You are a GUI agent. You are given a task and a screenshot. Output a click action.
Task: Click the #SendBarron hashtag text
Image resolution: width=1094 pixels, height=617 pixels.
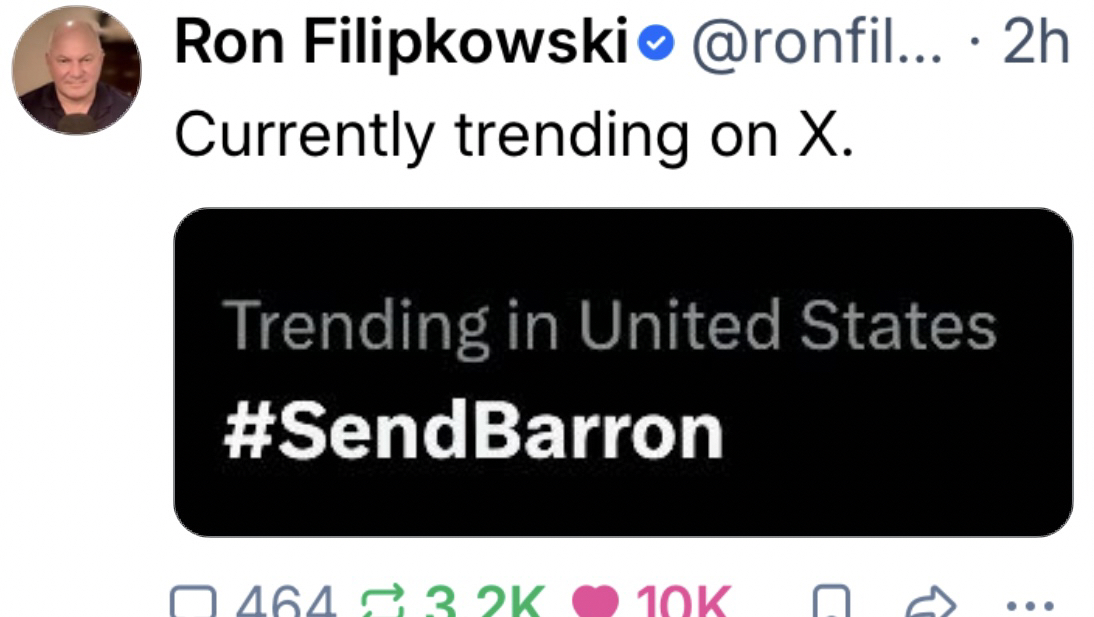click(x=473, y=430)
